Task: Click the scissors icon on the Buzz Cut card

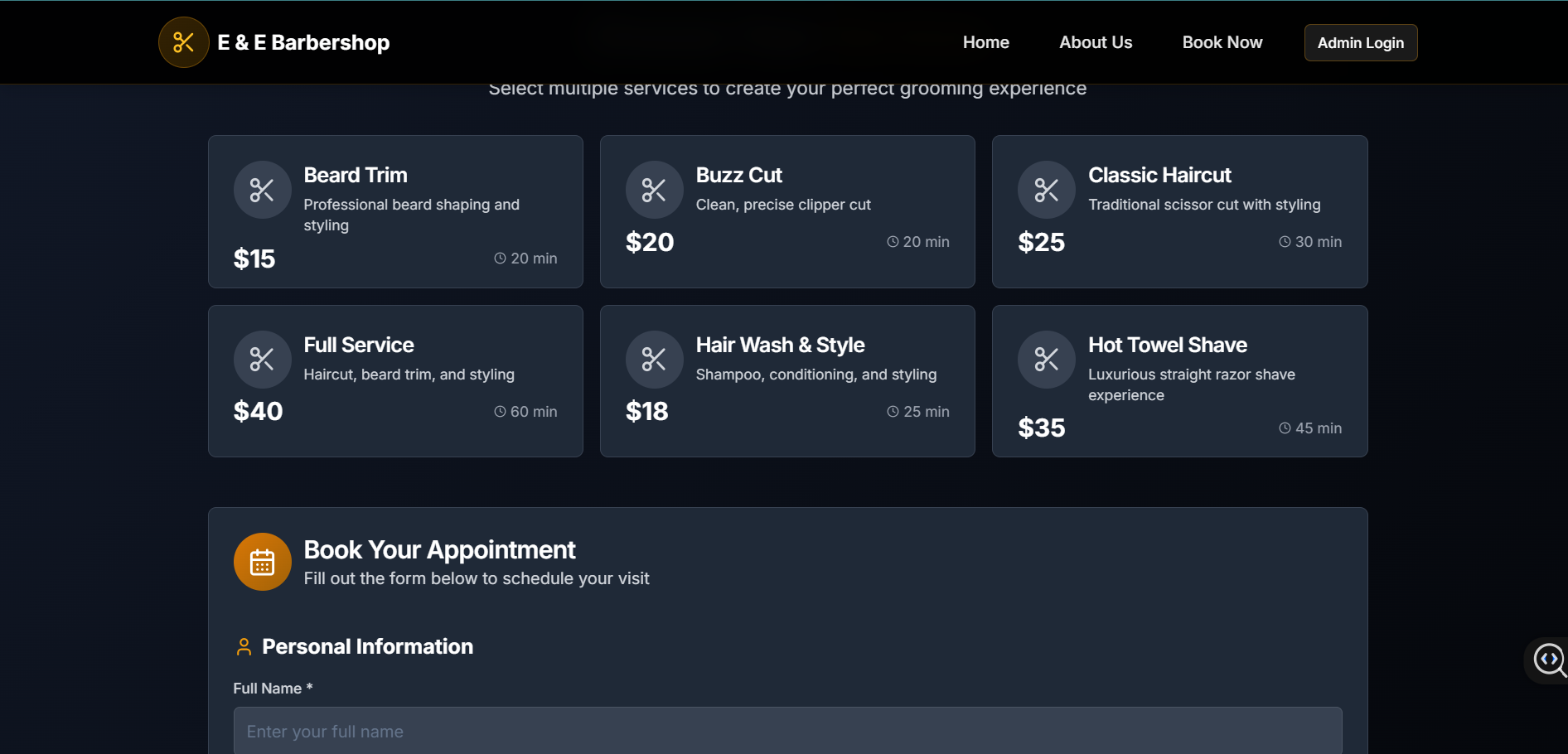Action: 654,190
